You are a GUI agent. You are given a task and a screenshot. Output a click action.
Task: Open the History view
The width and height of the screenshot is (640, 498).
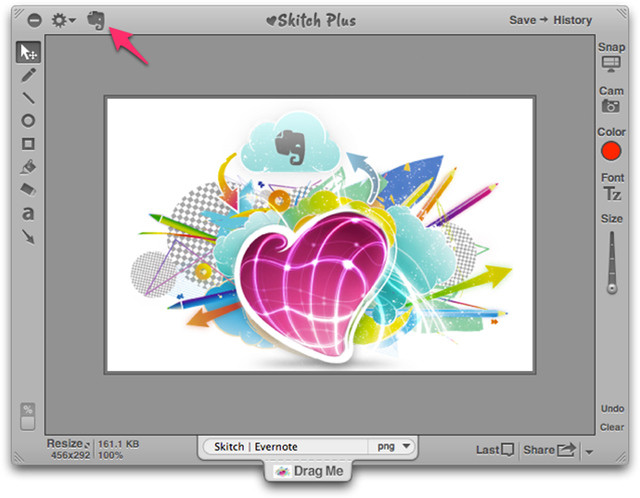pos(572,20)
